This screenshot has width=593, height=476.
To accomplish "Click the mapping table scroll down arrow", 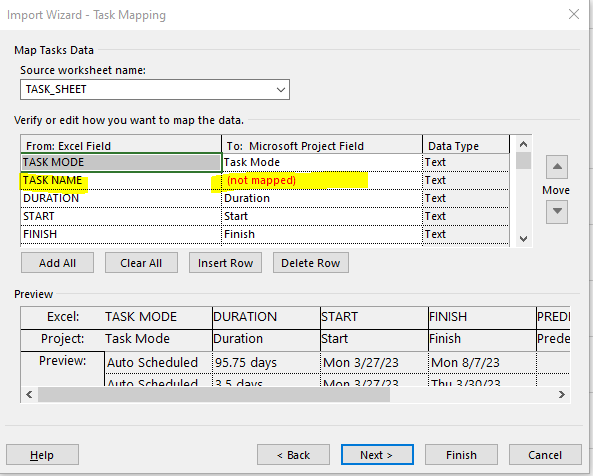I will (523, 239).
